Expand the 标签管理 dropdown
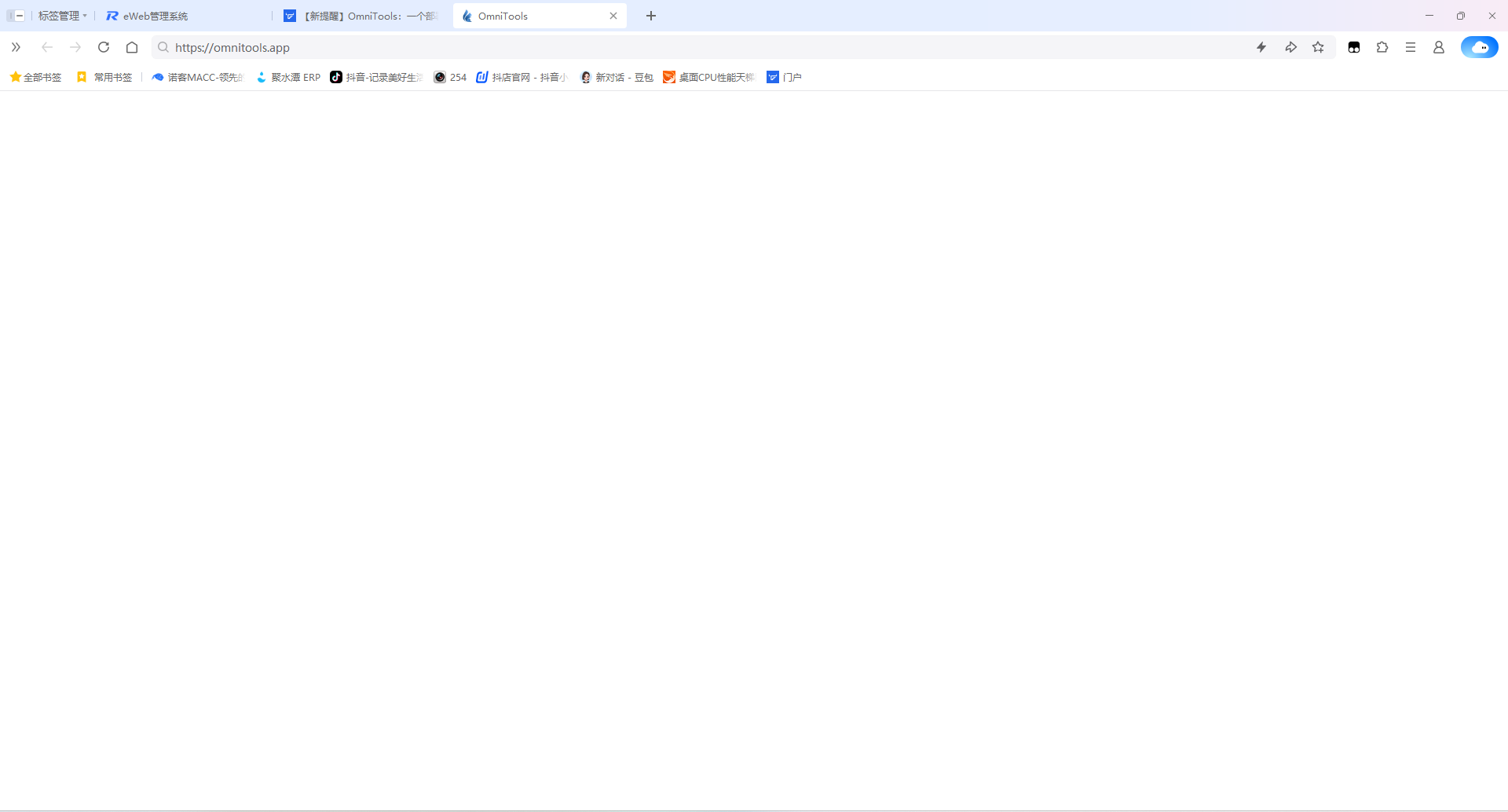The image size is (1508, 812). (62, 16)
